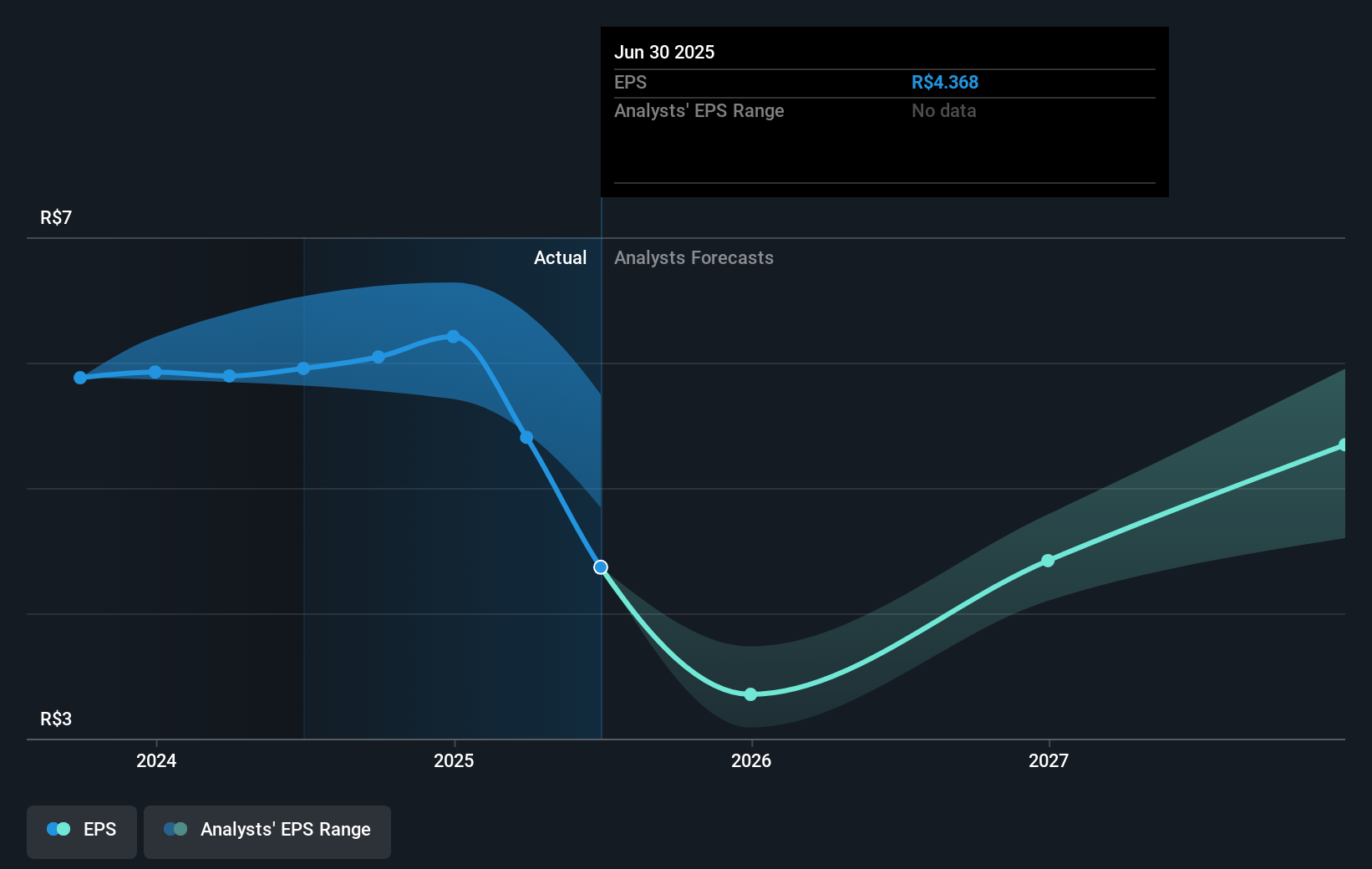Select the highlighted Jun 30 2025 data point
The height and width of the screenshot is (869, 1372).
pyautogui.click(x=601, y=567)
